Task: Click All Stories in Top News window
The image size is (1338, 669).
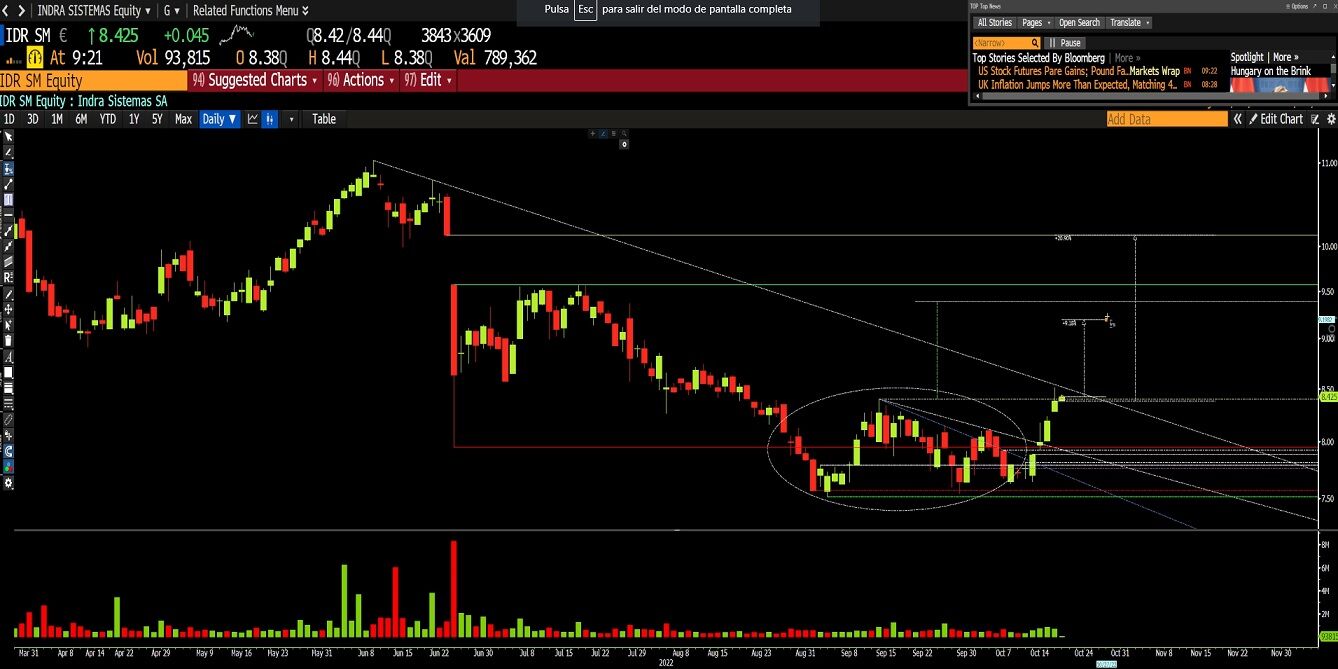Action: click(995, 22)
